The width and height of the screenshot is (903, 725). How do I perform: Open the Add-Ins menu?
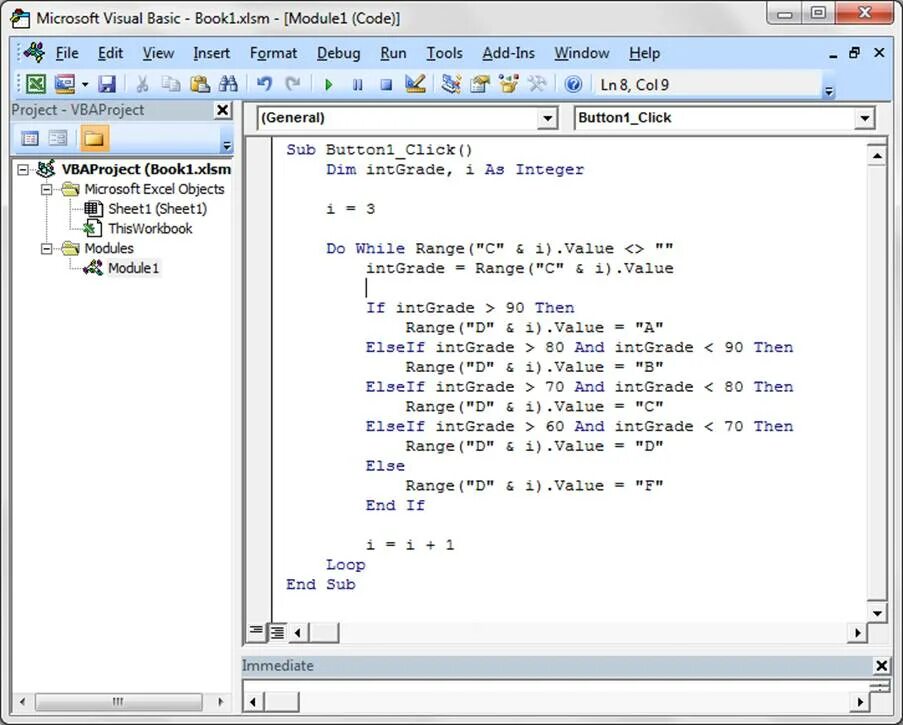[509, 53]
